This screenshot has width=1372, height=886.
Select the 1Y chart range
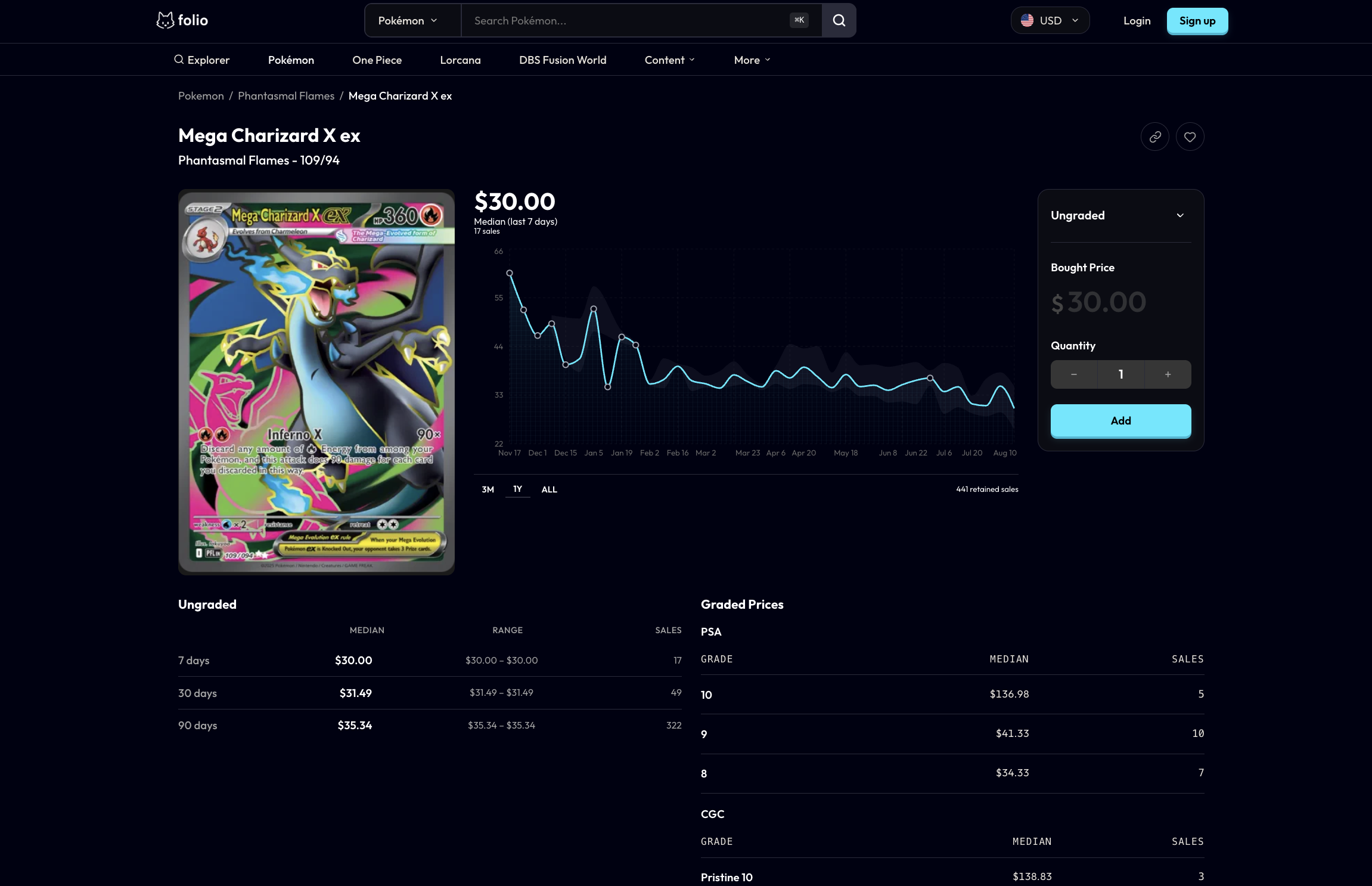pyautogui.click(x=517, y=489)
